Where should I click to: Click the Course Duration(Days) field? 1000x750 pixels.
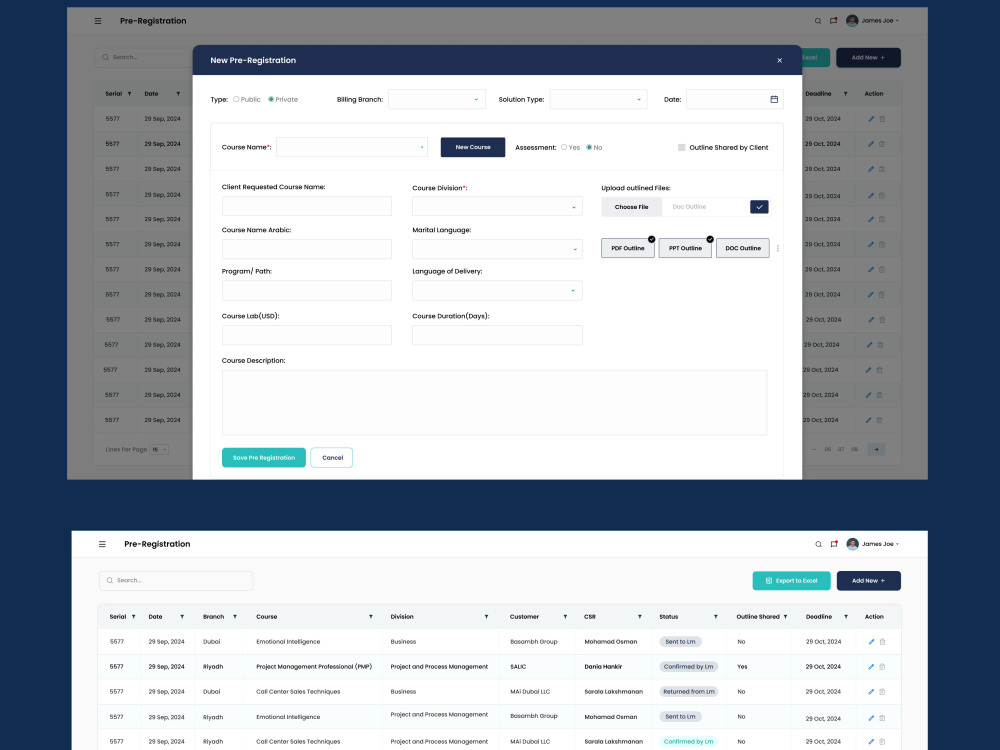click(x=497, y=335)
